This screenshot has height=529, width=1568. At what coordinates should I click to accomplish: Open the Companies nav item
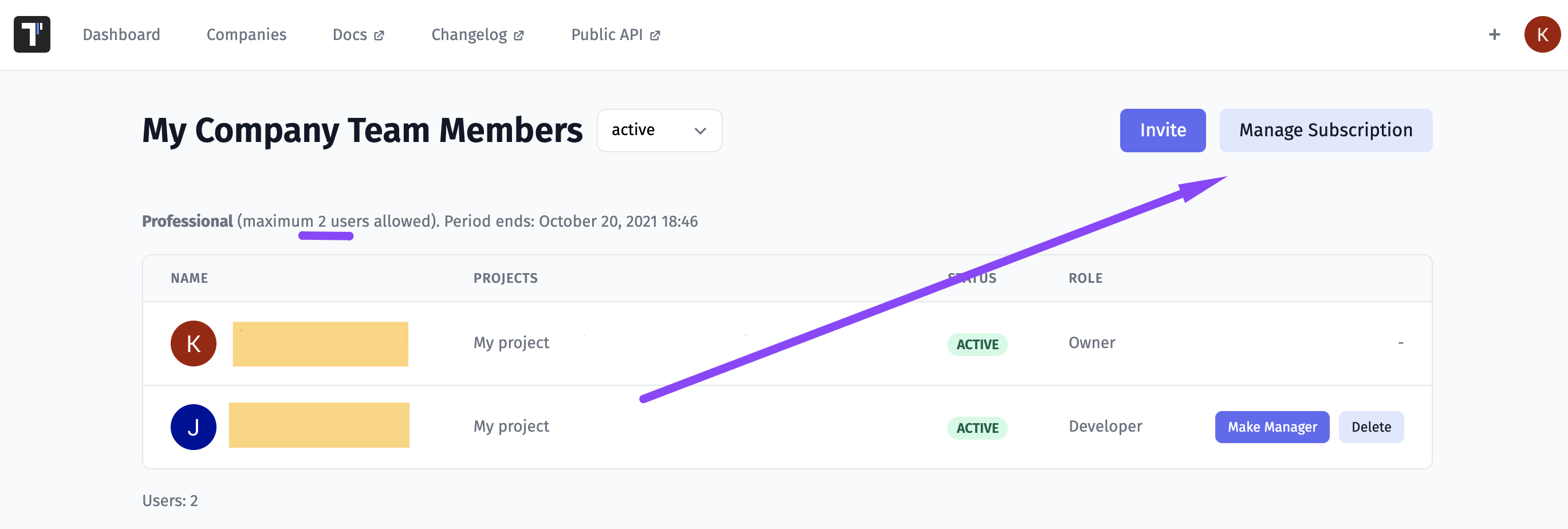pos(246,35)
